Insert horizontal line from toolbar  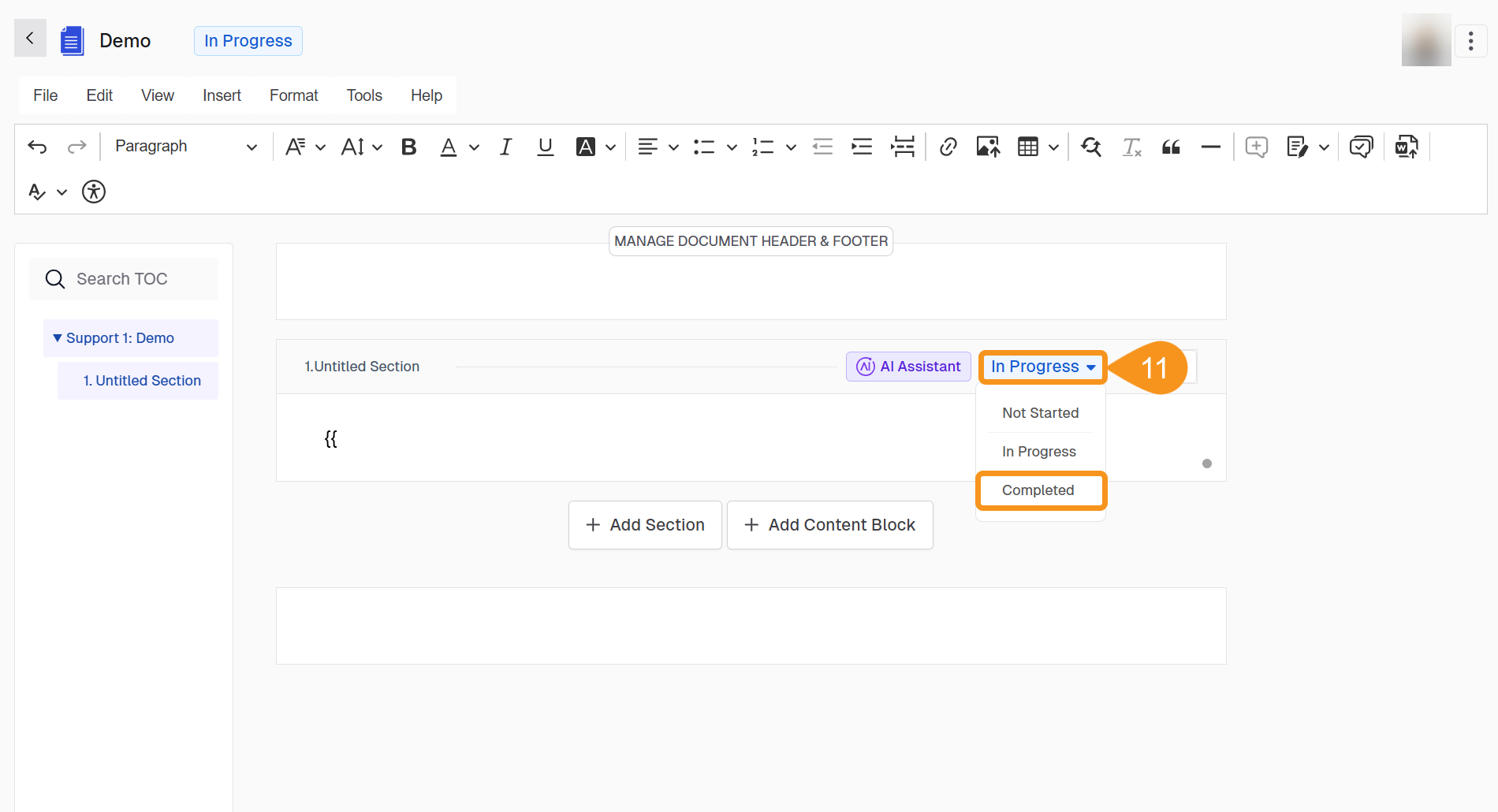(x=1210, y=147)
